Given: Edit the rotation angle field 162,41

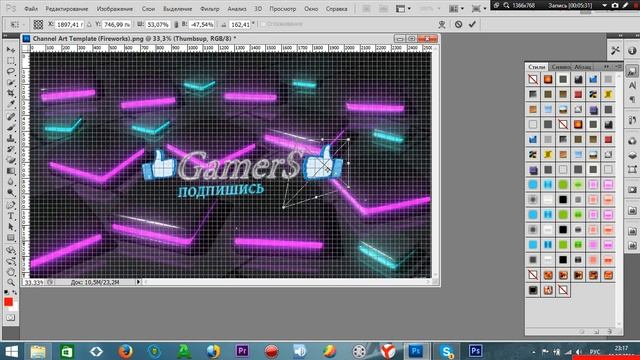Looking at the screenshot, I should pyautogui.click(x=240, y=24).
